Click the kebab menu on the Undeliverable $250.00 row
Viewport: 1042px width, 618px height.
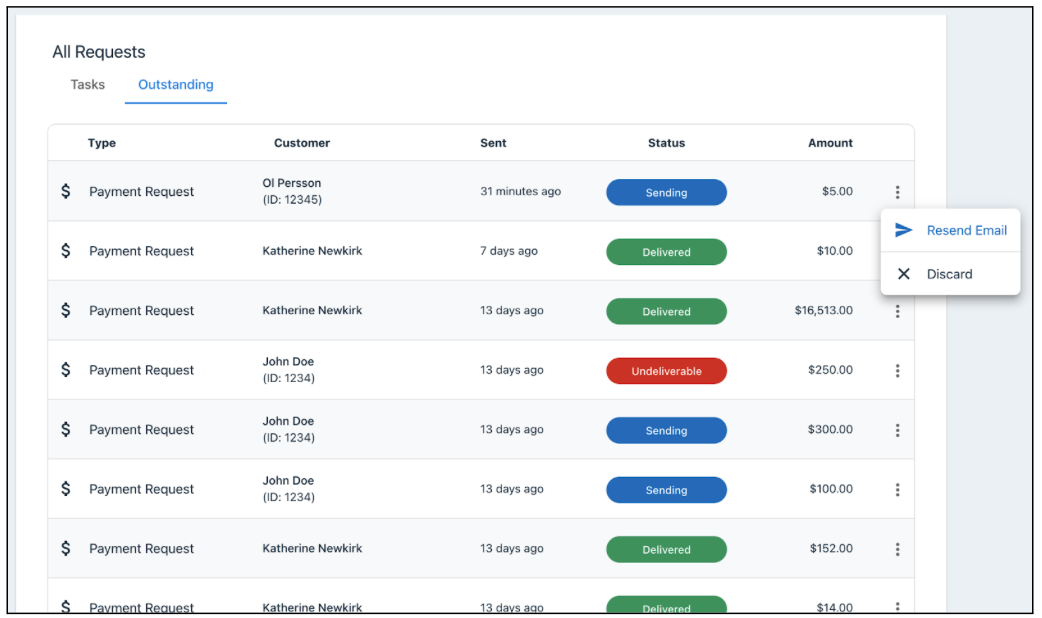point(897,371)
